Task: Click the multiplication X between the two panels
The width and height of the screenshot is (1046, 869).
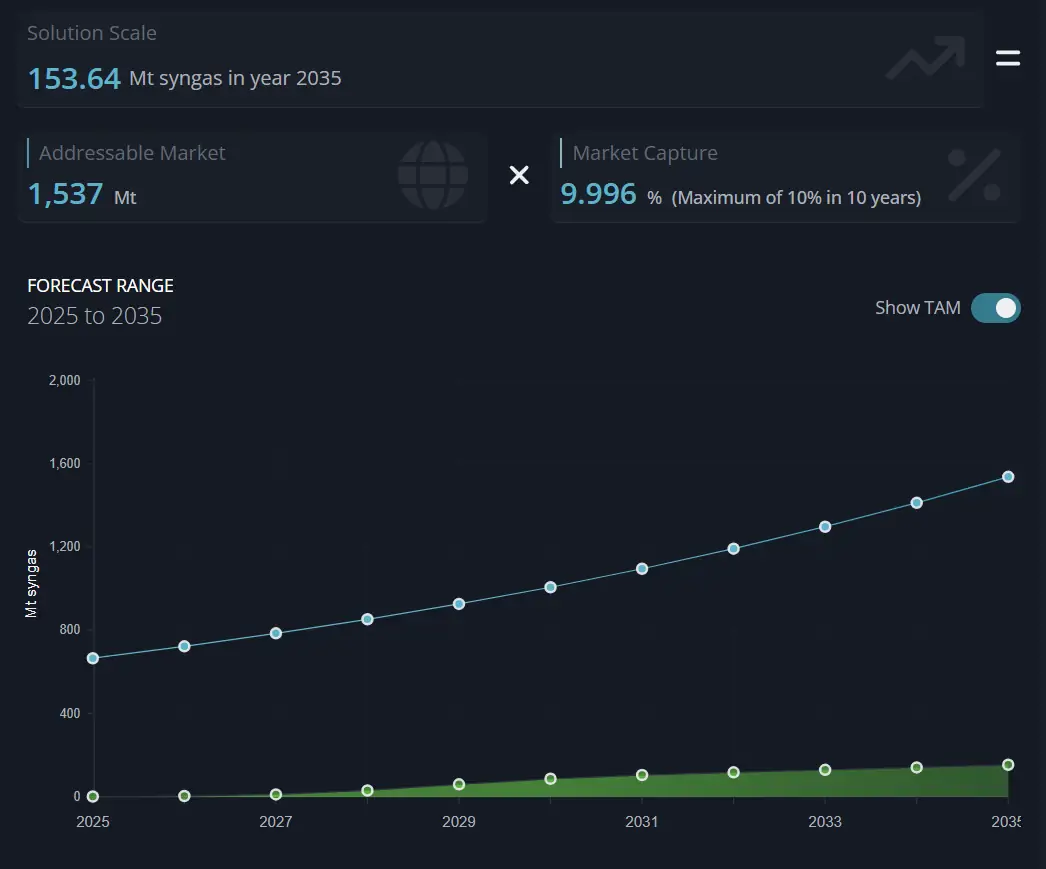Action: (519, 175)
